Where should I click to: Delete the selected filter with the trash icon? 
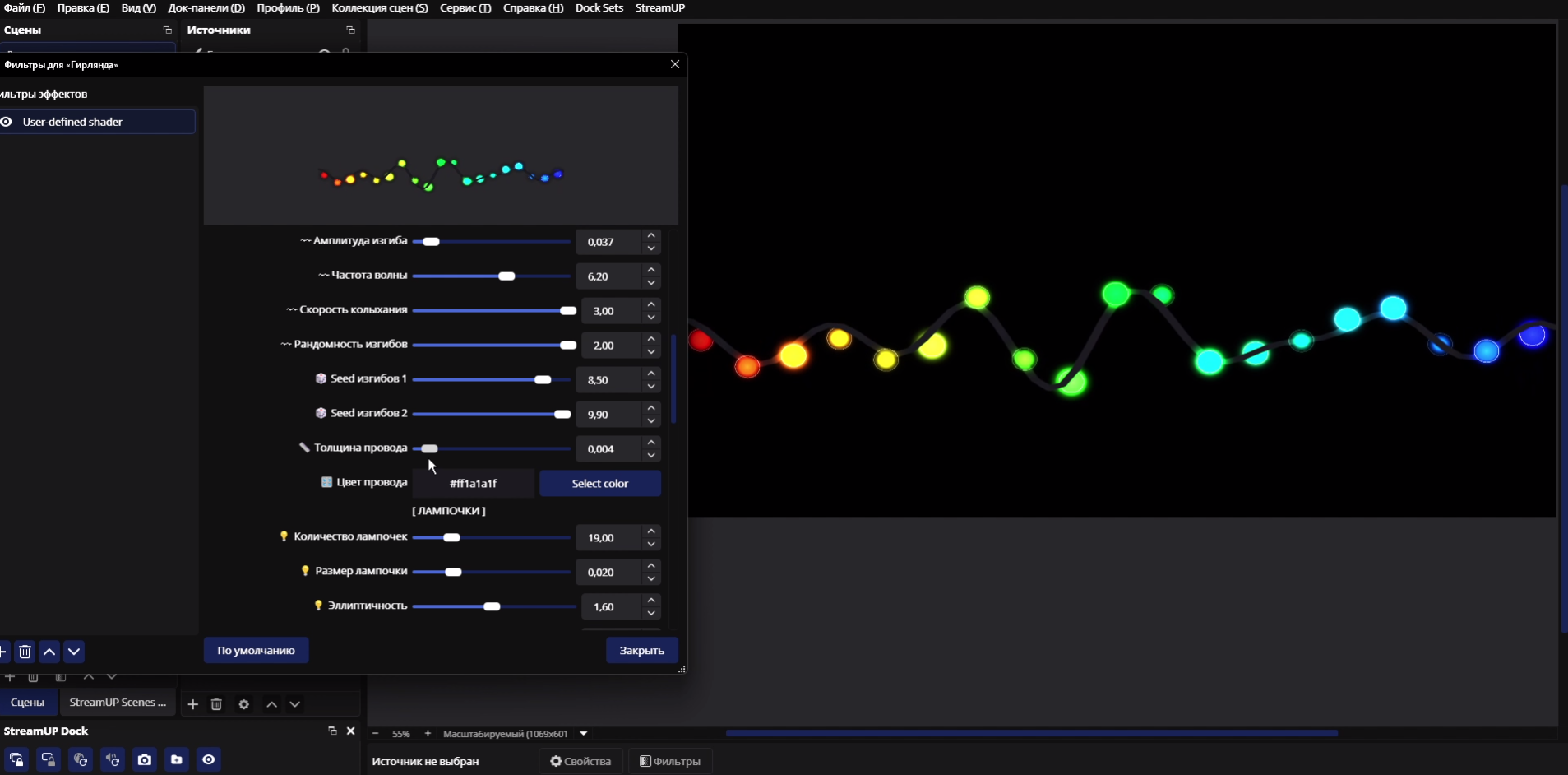pos(25,652)
